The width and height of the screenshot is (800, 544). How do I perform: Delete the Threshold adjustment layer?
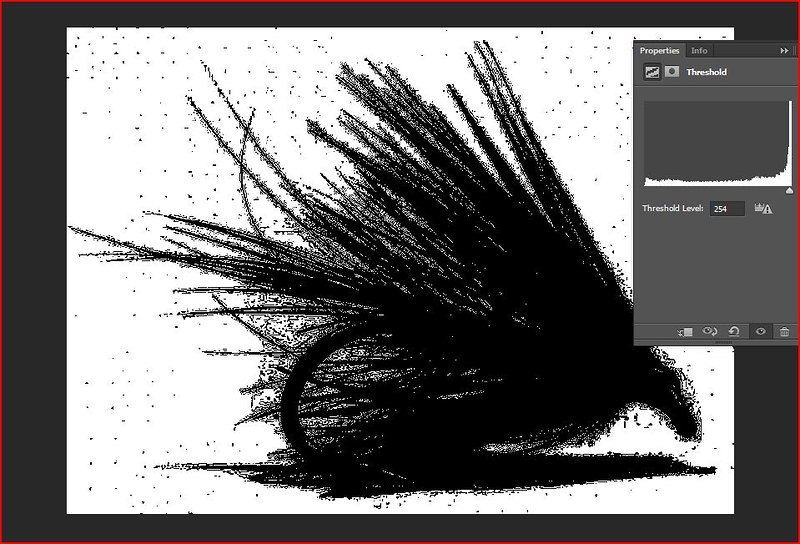pyautogui.click(x=784, y=331)
